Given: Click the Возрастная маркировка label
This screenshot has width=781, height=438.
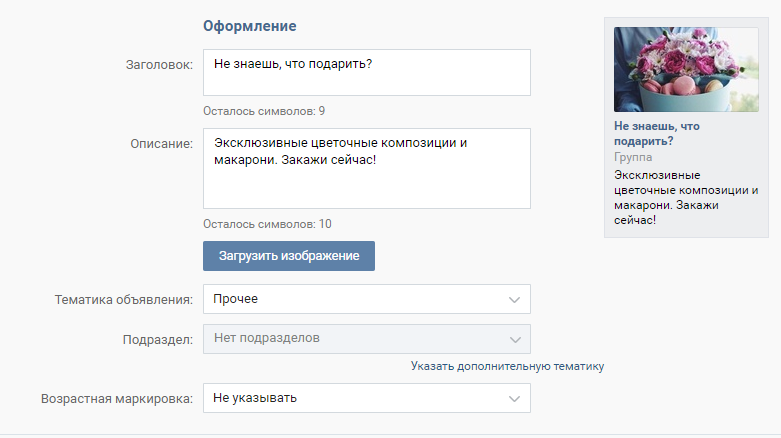Looking at the screenshot, I should (x=117, y=399).
